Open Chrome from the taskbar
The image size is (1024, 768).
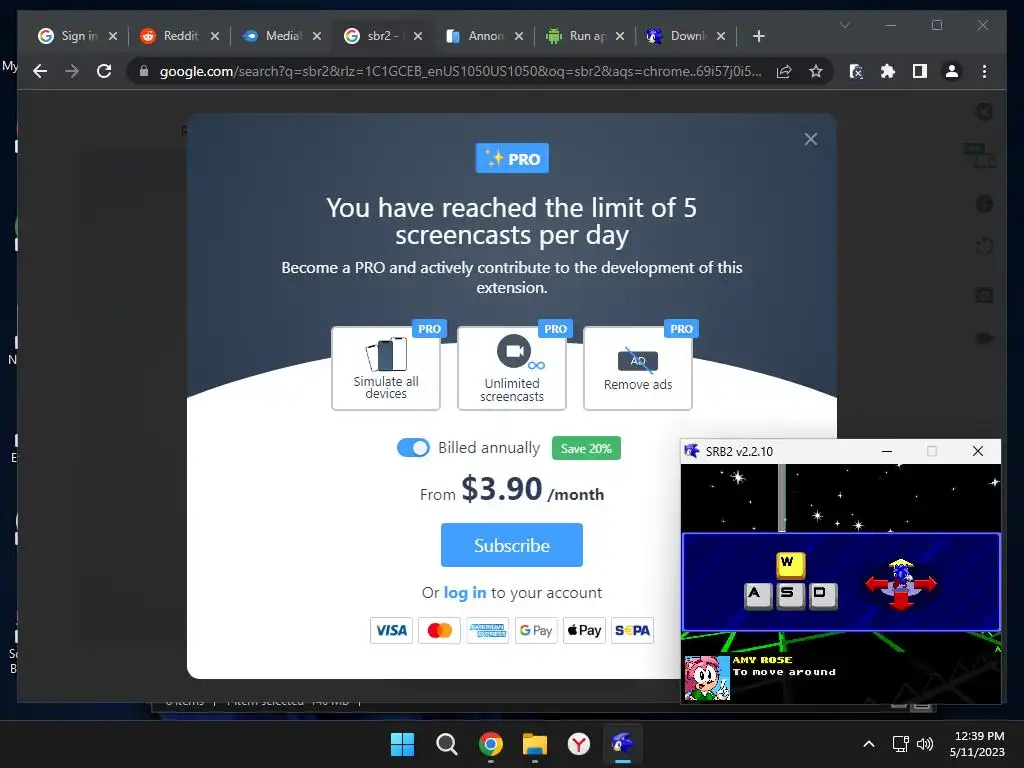pyautogui.click(x=490, y=744)
